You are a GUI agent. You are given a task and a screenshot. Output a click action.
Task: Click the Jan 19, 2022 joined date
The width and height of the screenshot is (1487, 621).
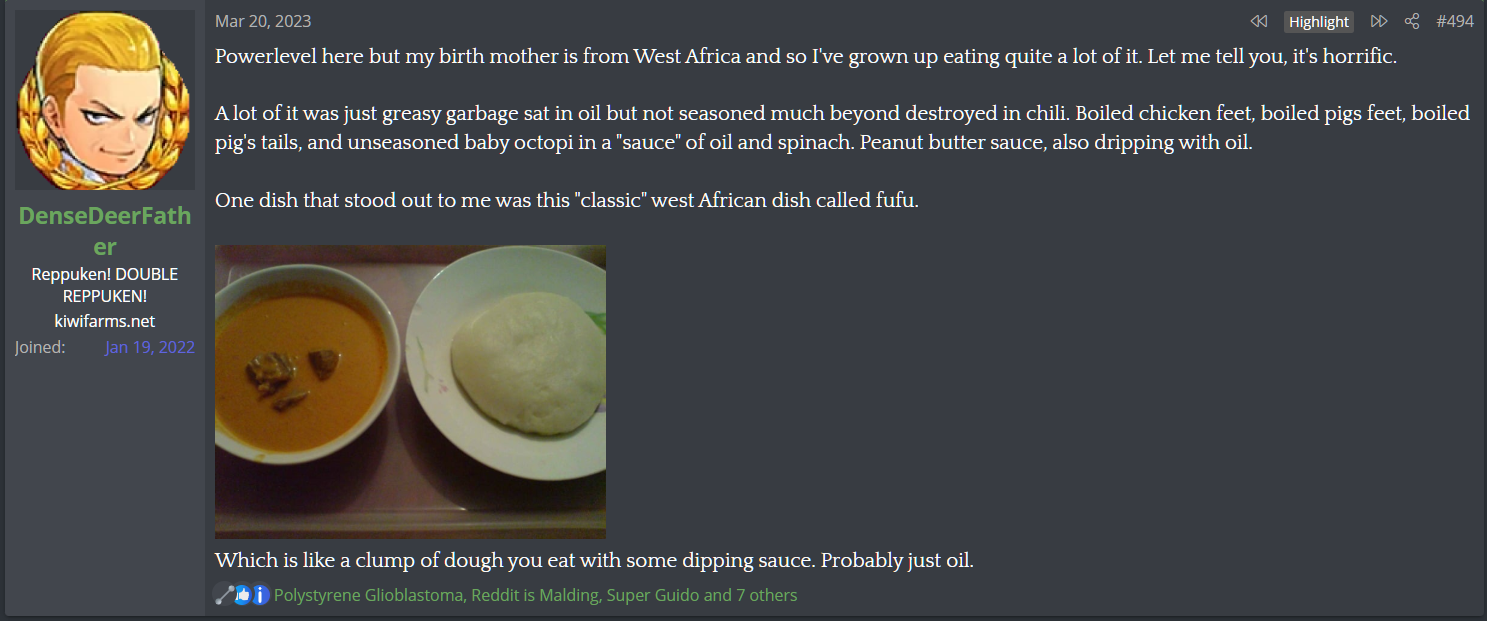[x=150, y=347]
